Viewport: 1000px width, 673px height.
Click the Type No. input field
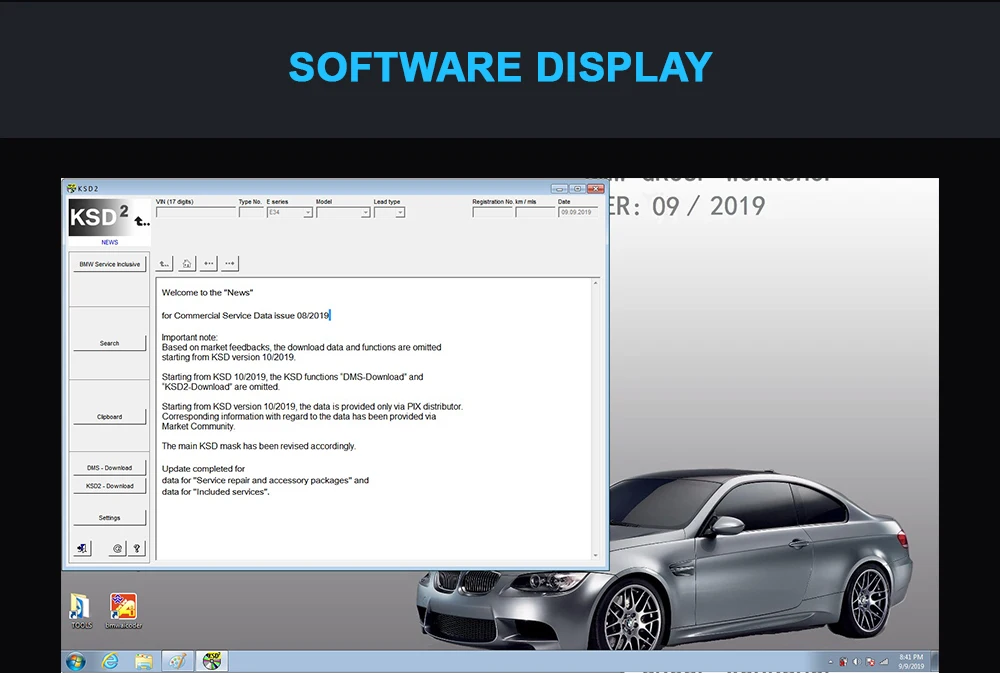click(251, 212)
